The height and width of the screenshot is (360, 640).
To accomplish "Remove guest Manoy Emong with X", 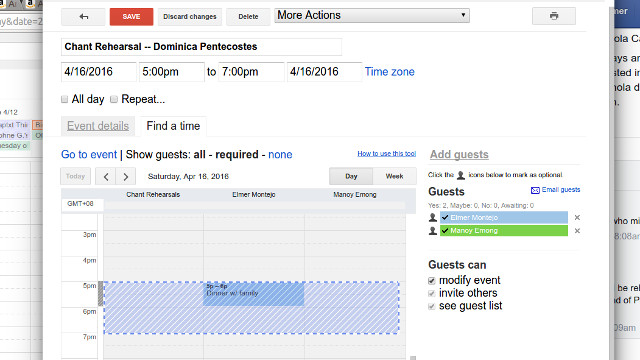I will point(577,231).
